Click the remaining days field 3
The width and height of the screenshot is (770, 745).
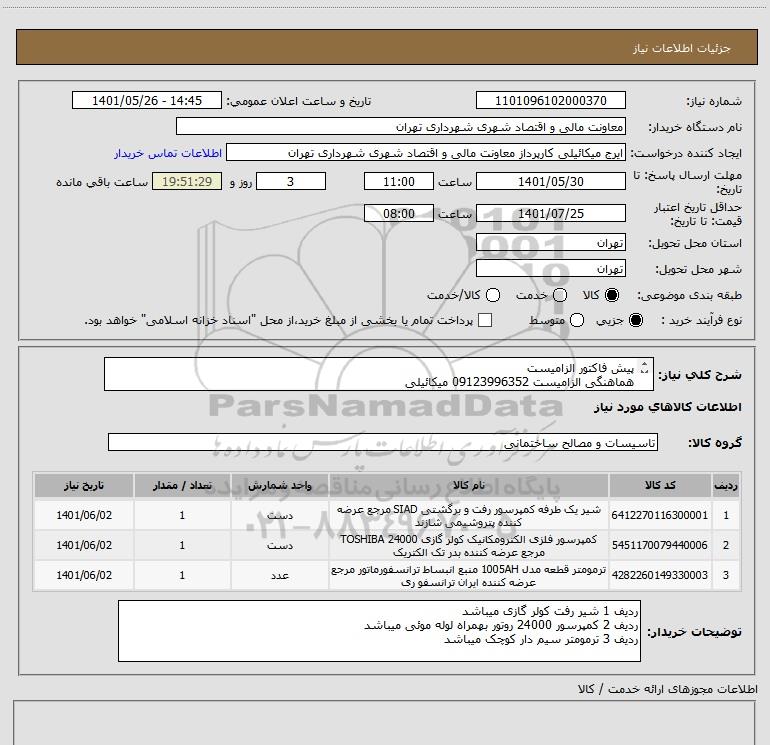291,181
